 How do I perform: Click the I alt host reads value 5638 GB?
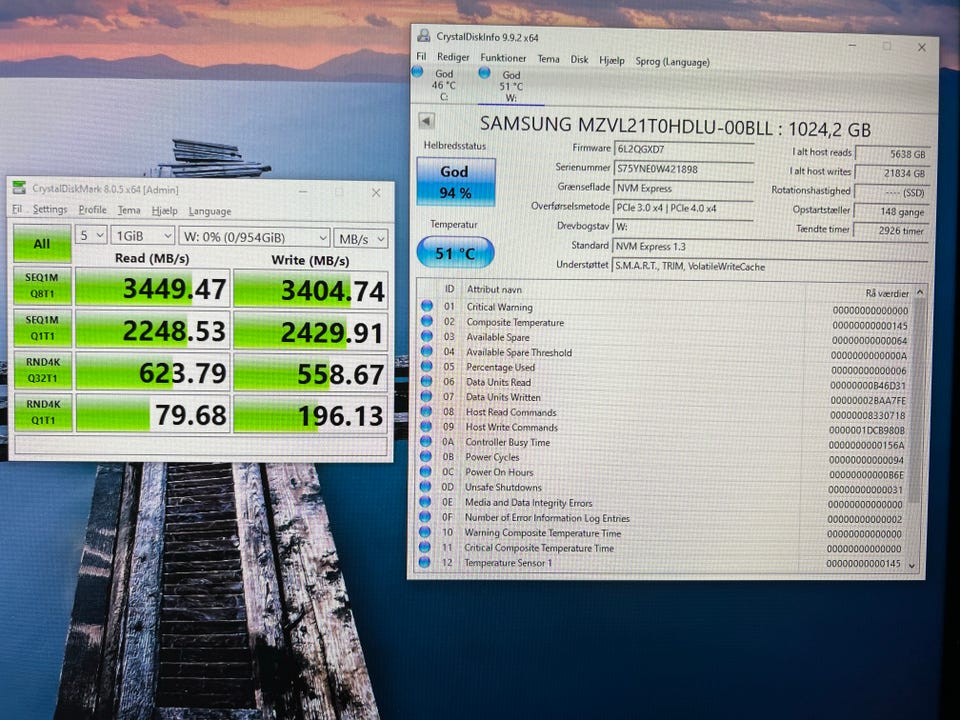point(891,154)
